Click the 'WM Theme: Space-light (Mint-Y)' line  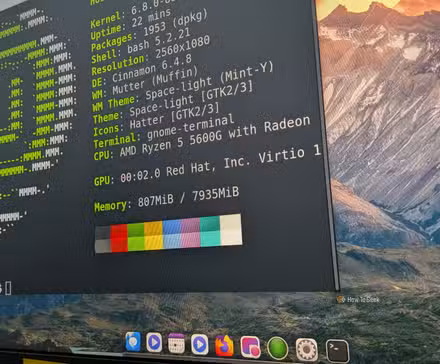click(x=183, y=87)
